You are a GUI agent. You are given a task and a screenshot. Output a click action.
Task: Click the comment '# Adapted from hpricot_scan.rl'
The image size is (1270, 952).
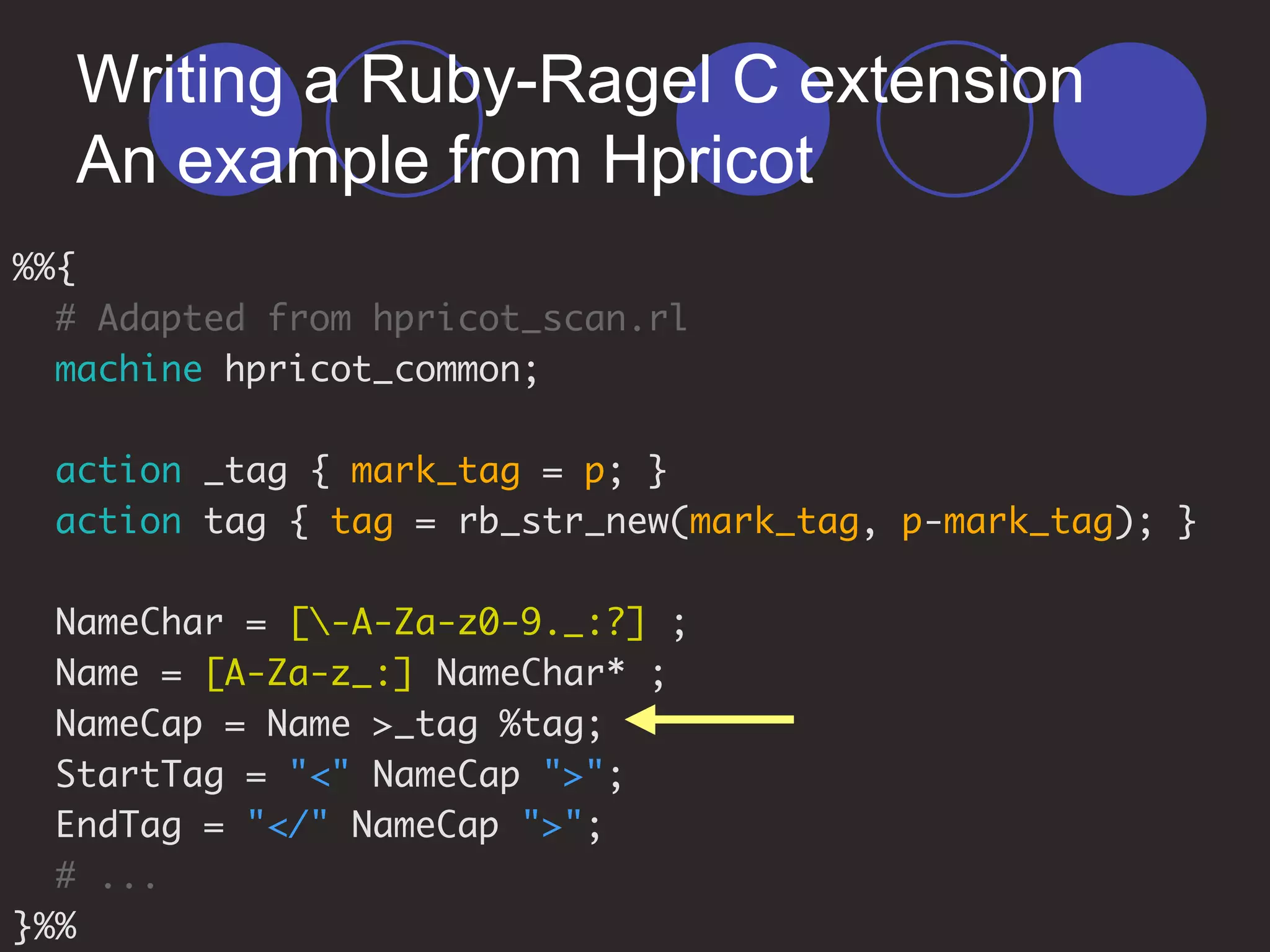click(371, 319)
